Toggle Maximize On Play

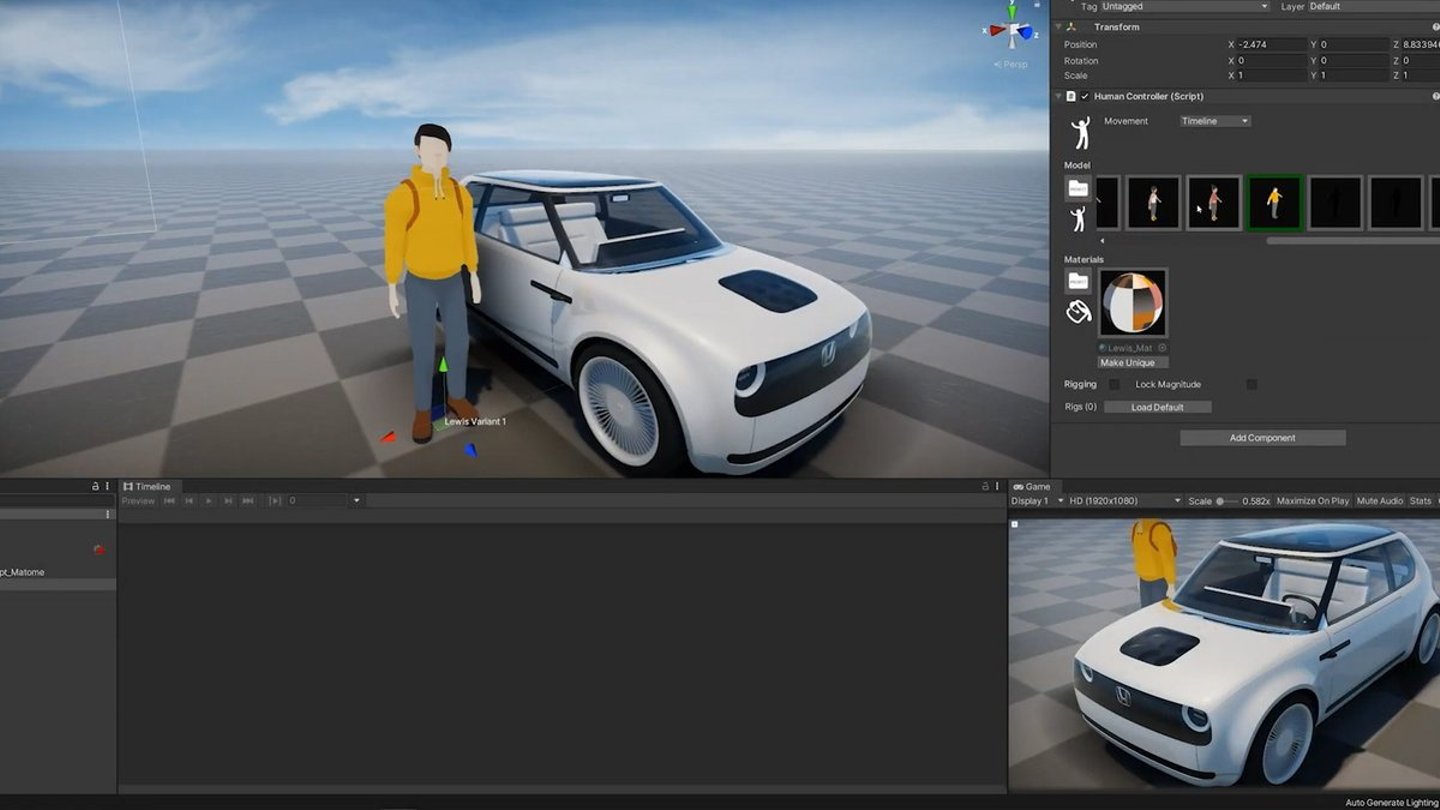pos(1313,500)
